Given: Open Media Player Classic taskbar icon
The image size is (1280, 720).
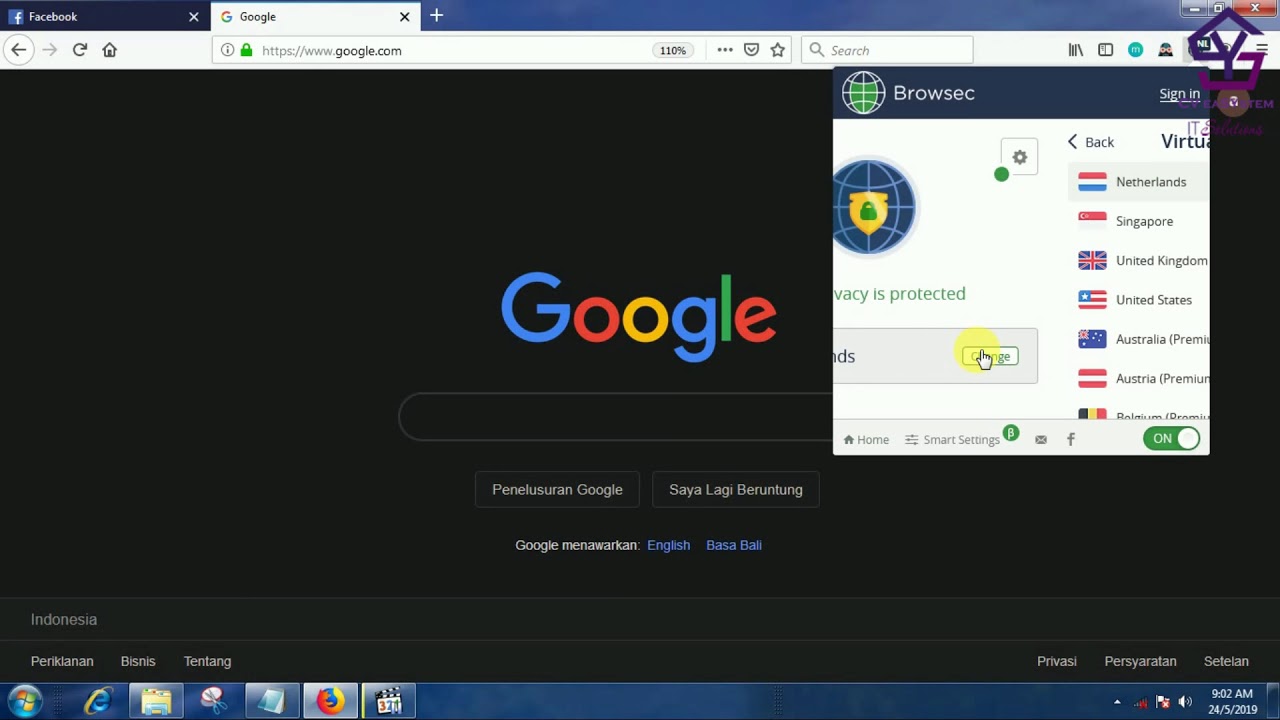Looking at the screenshot, I should tap(388, 701).
